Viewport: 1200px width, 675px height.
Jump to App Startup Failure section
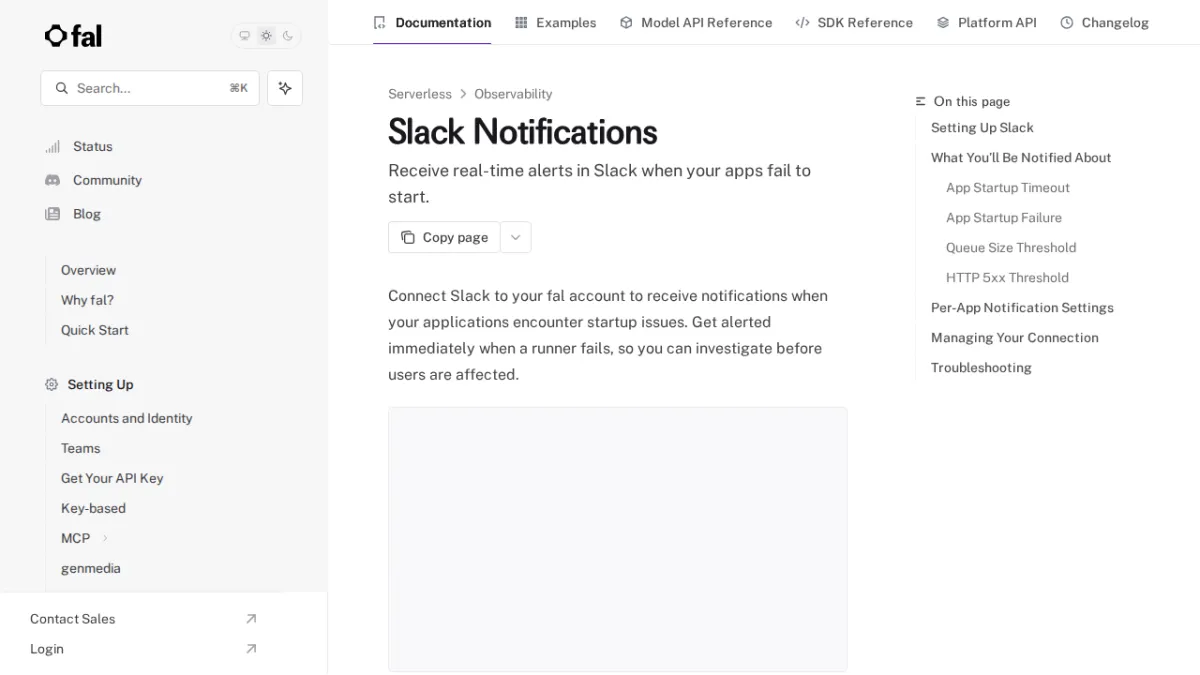(x=1004, y=217)
